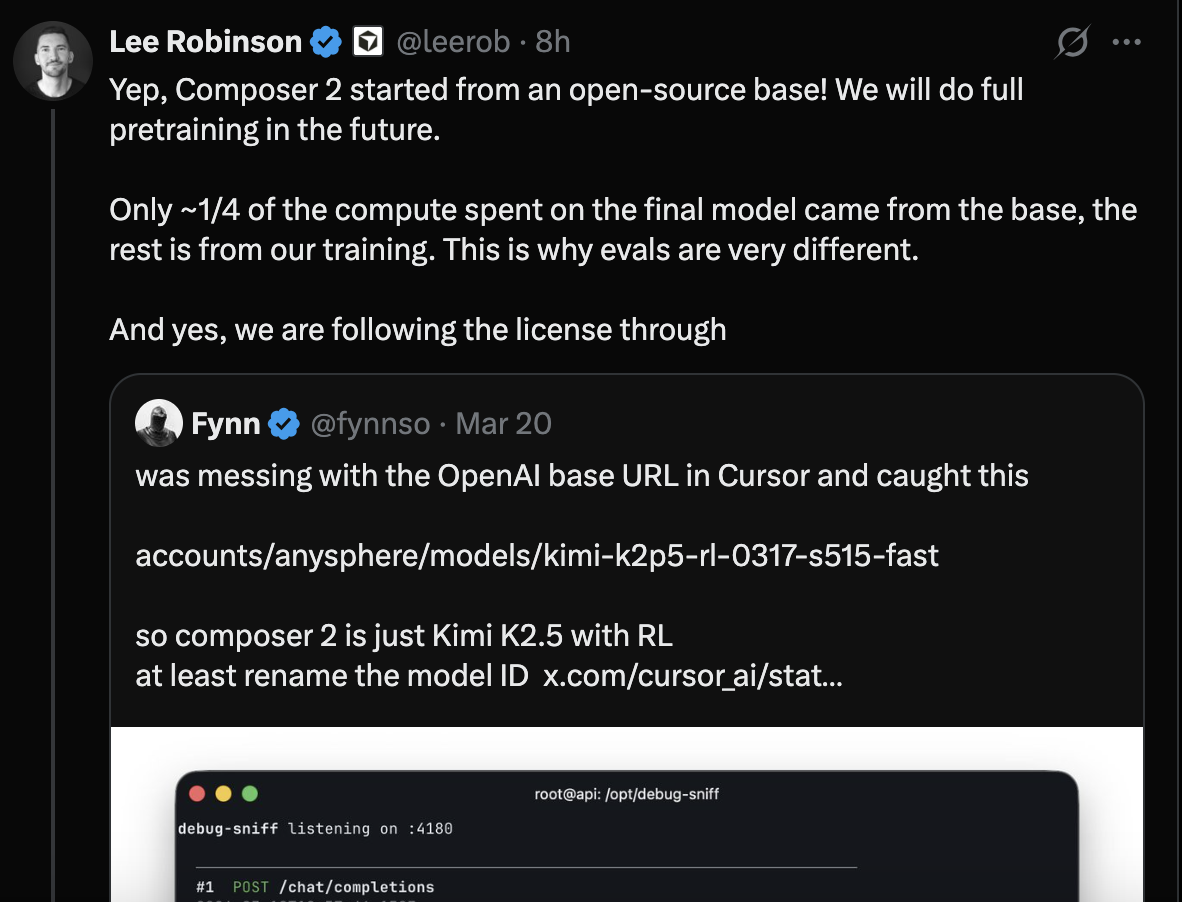Click the @fynnso handle
This screenshot has height=902, width=1182.
coord(370,424)
